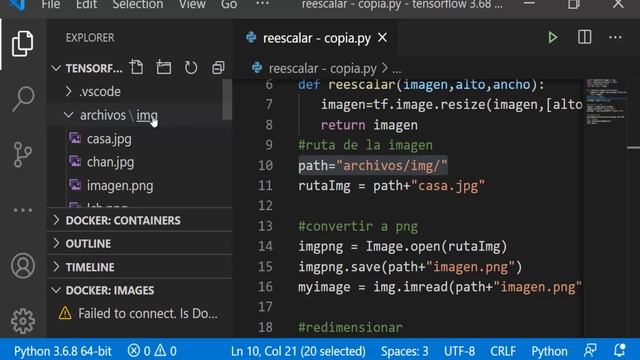Split the editor to the right
The width and height of the screenshot is (640, 360).
point(584,37)
